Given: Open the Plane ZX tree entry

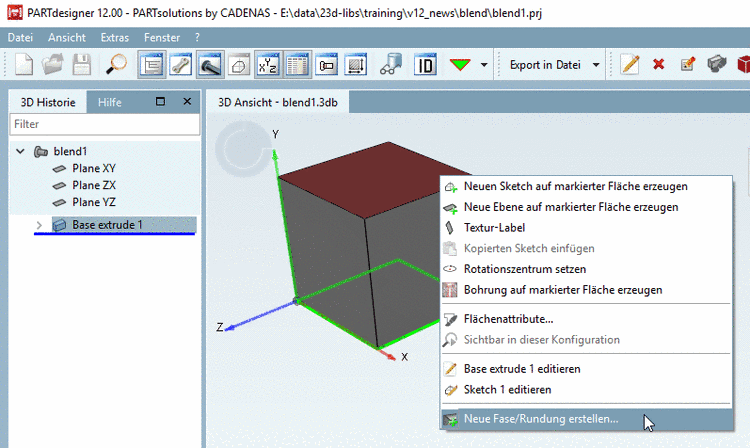Looking at the screenshot, I should 93,185.
